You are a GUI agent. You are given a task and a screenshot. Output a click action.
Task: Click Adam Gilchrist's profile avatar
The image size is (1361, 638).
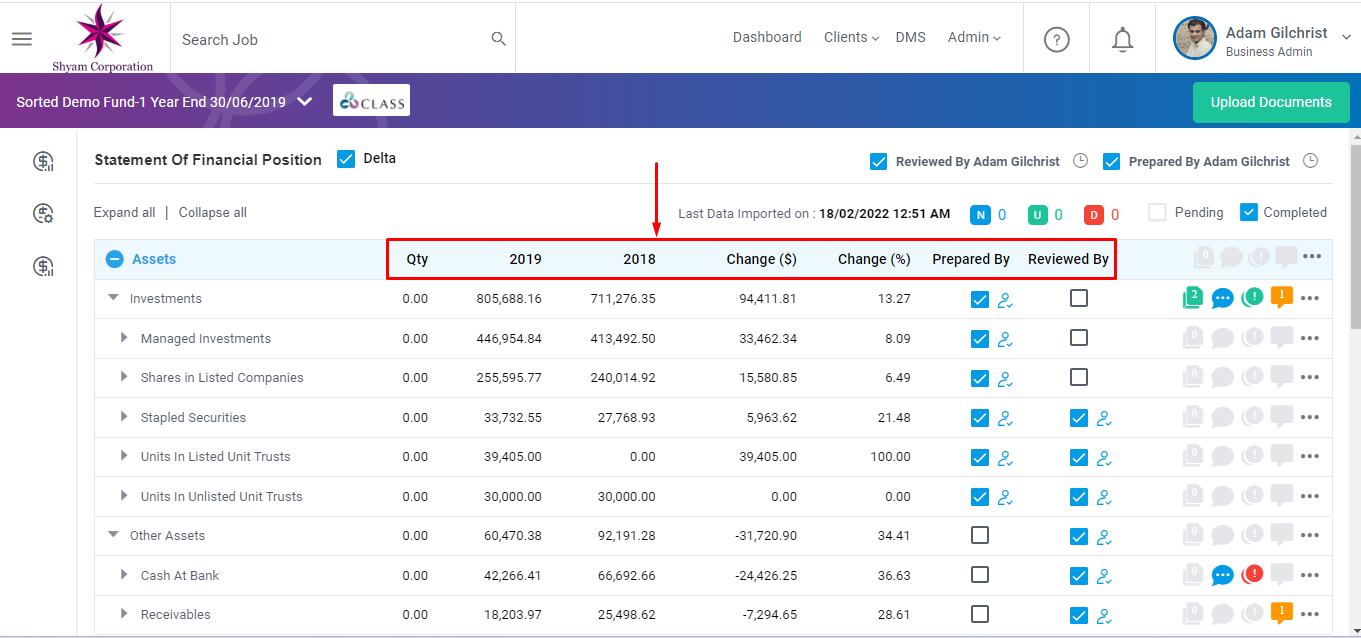point(1194,39)
